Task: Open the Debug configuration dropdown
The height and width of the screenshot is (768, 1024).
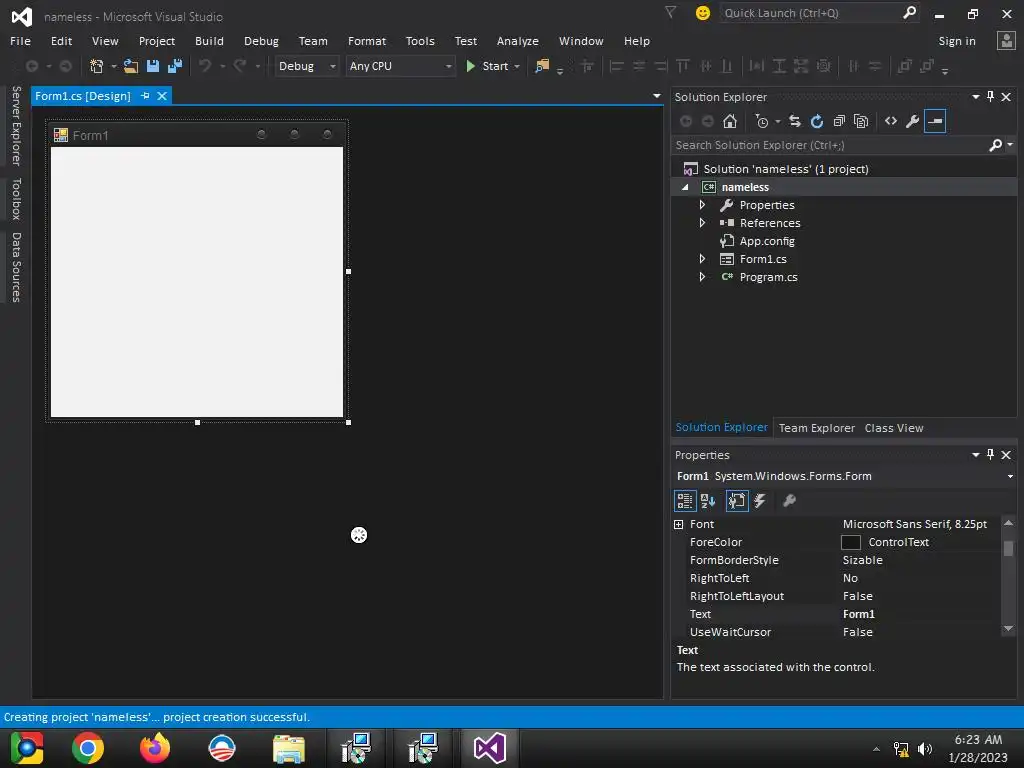Action: coord(307,66)
